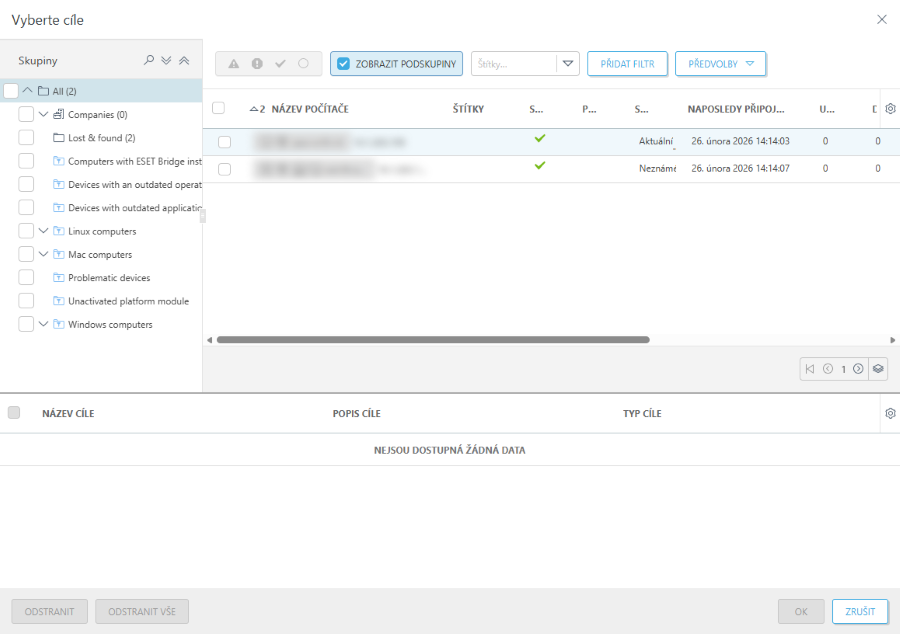Collapse the All (2) group tree
The width and height of the screenshot is (900, 634).
click(x=27, y=91)
